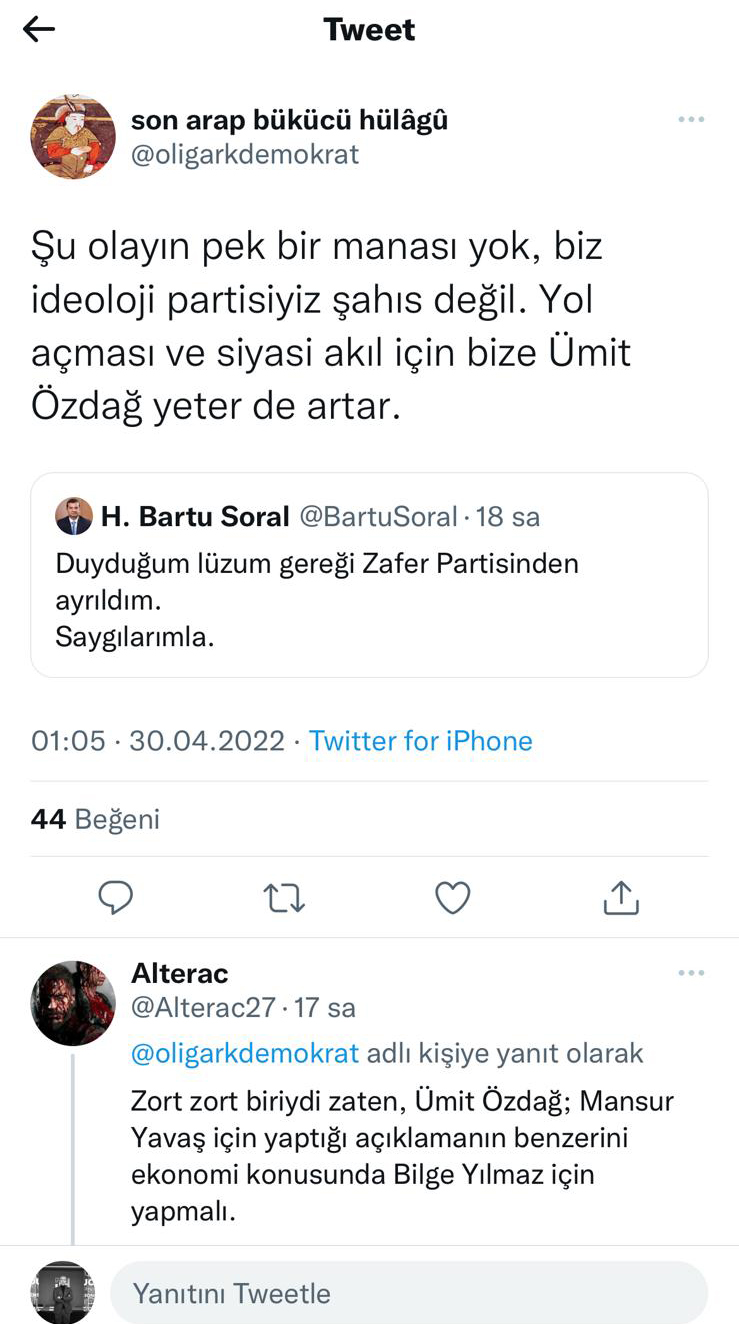Screen dimensions: 739x1324
Task: Tap the back arrow icon
Action: [x=39, y=30]
